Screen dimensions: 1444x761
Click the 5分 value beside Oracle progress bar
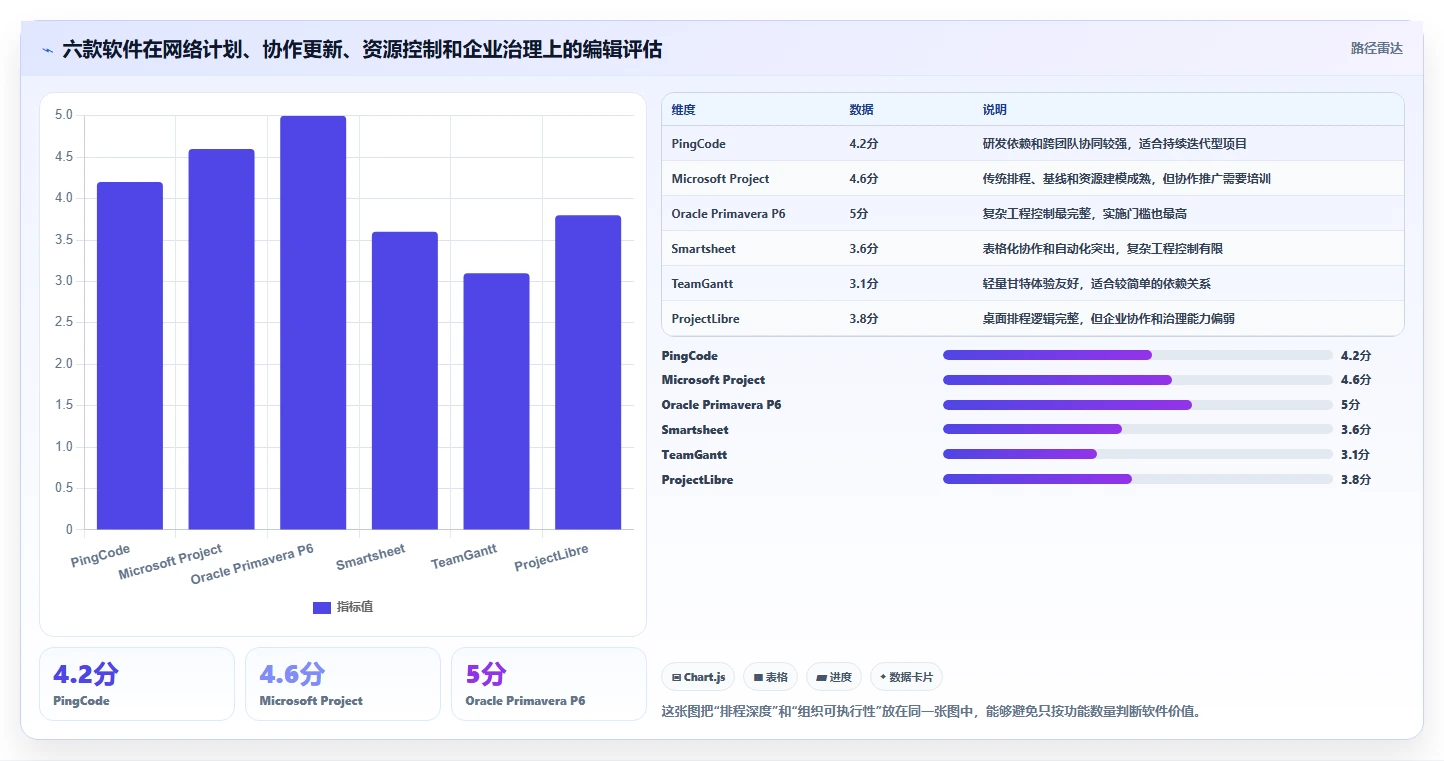[1350, 405]
